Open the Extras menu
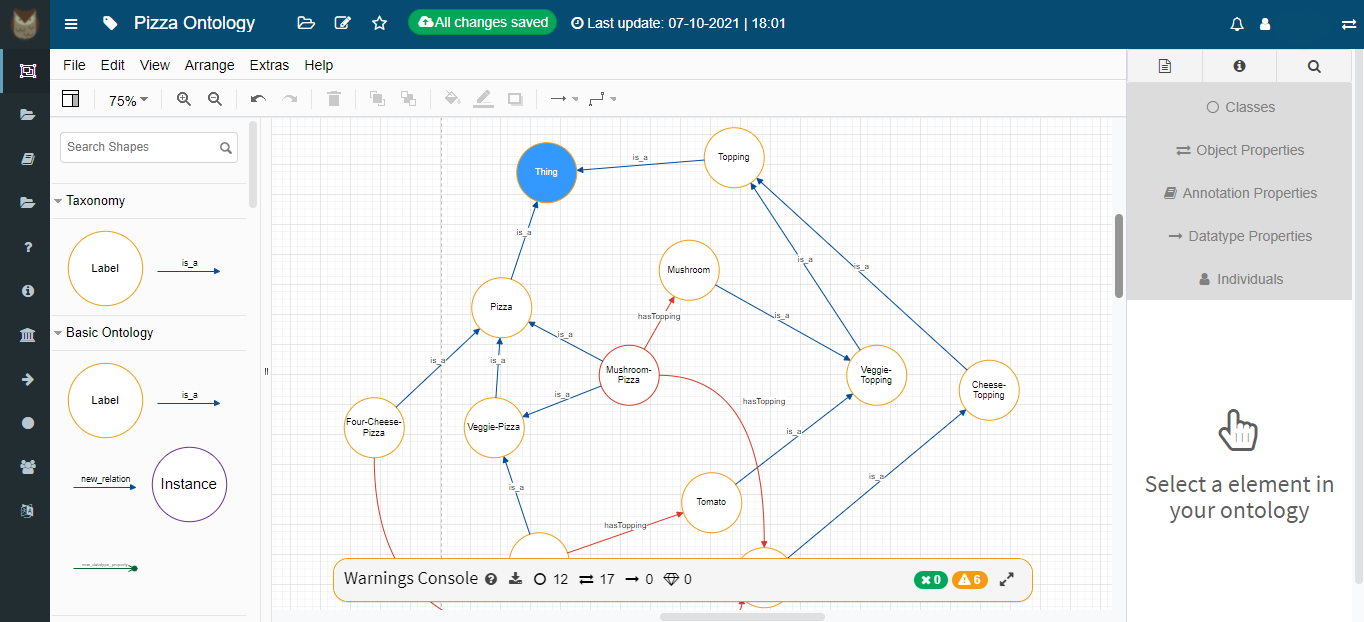 coord(269,65)
